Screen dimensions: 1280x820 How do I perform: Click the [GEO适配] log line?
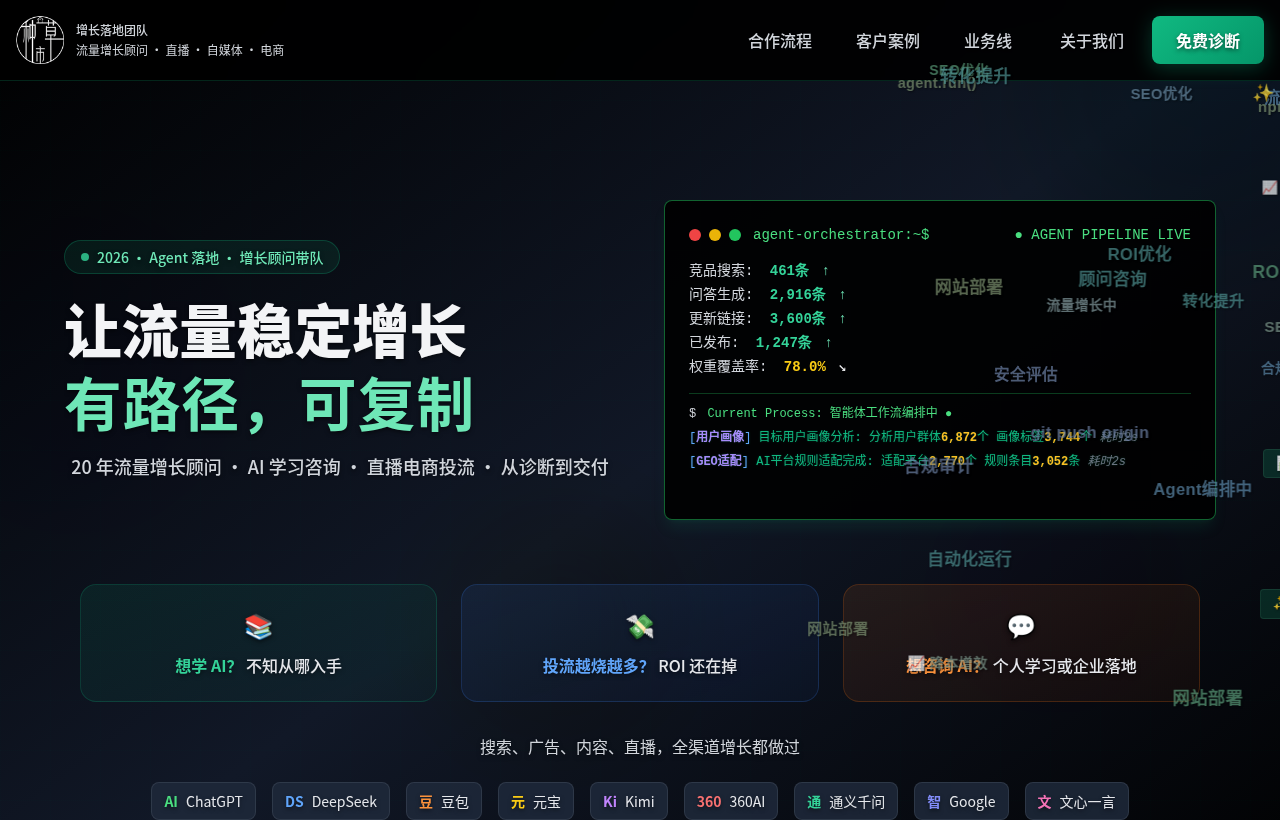pyautogui.click(x=907, y=461)
